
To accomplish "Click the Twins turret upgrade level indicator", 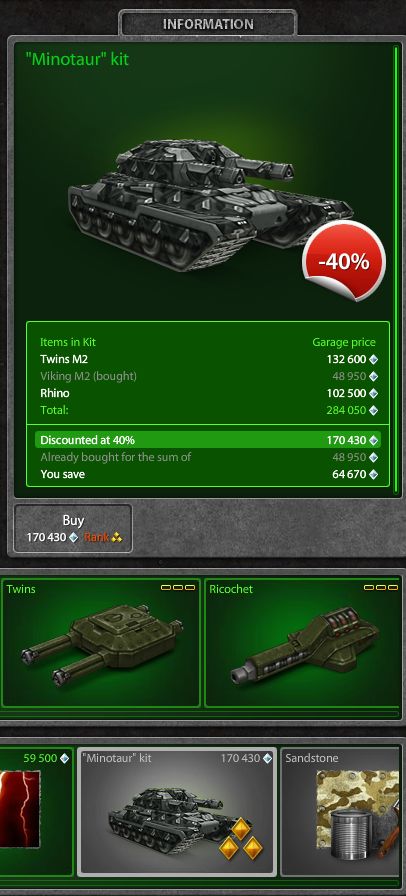I will coord(178,587).
